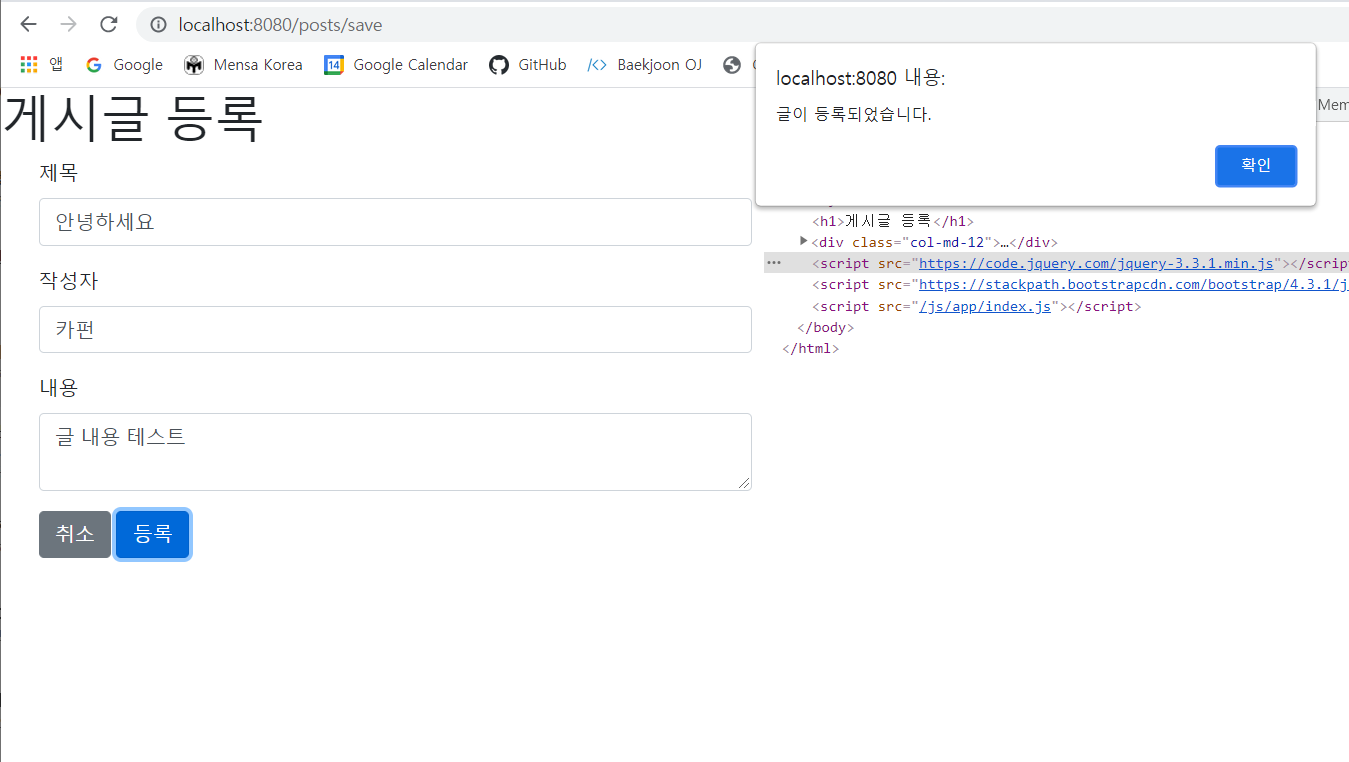The image size is (1349, 762).
Task: Expand the div class col-md-12 node
Action: pyautogui.click(x=803, y=241)
